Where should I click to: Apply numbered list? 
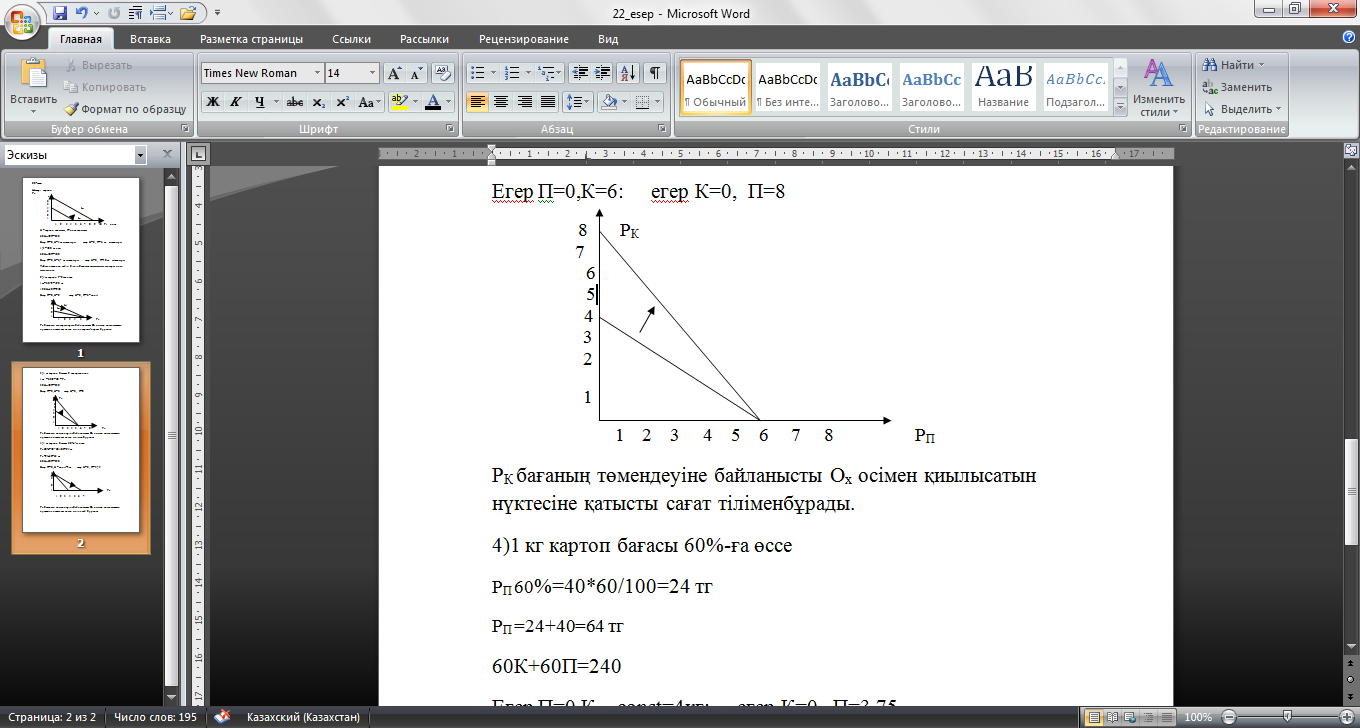[513, 73]
